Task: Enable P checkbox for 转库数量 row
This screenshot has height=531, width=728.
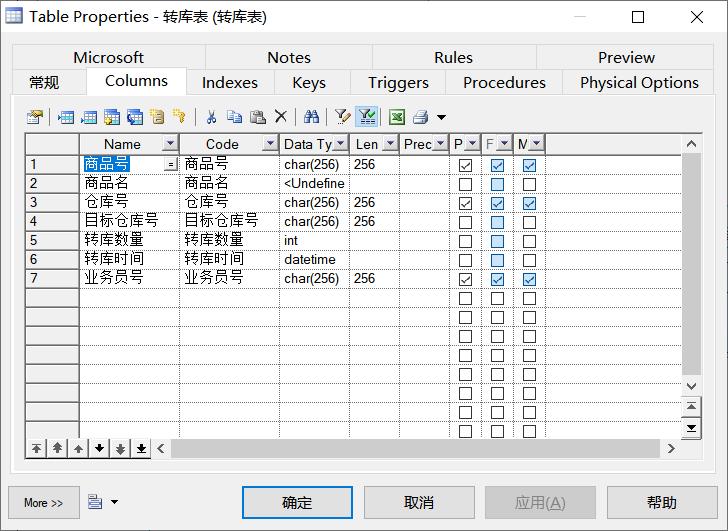Action: tap(465, 241)
